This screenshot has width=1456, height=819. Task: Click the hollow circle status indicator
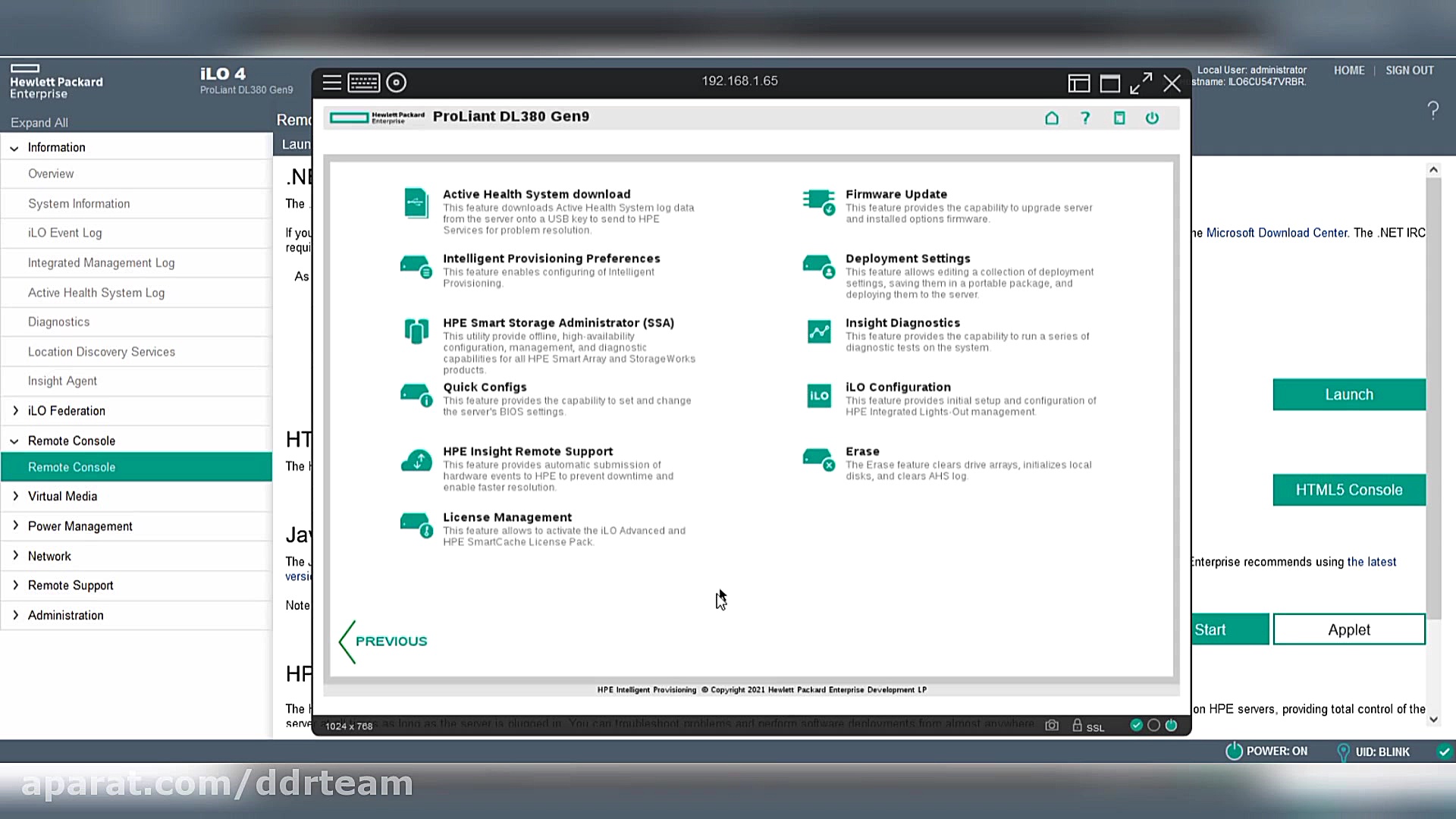[x=1153, y=726]
